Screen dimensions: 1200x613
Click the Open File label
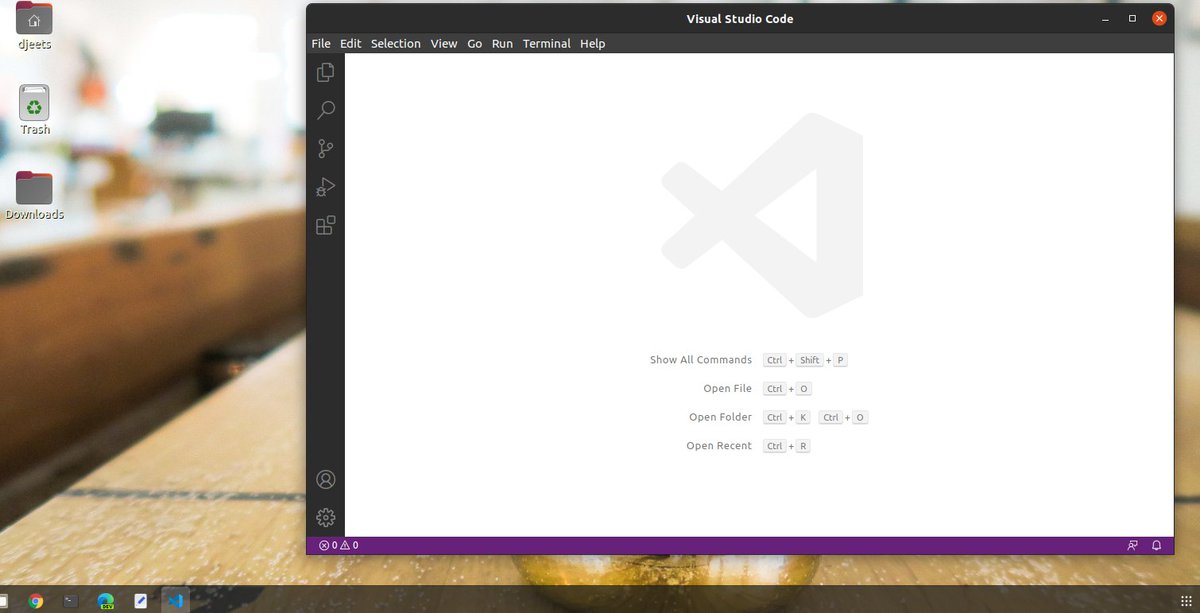click(x=727, y=389)
